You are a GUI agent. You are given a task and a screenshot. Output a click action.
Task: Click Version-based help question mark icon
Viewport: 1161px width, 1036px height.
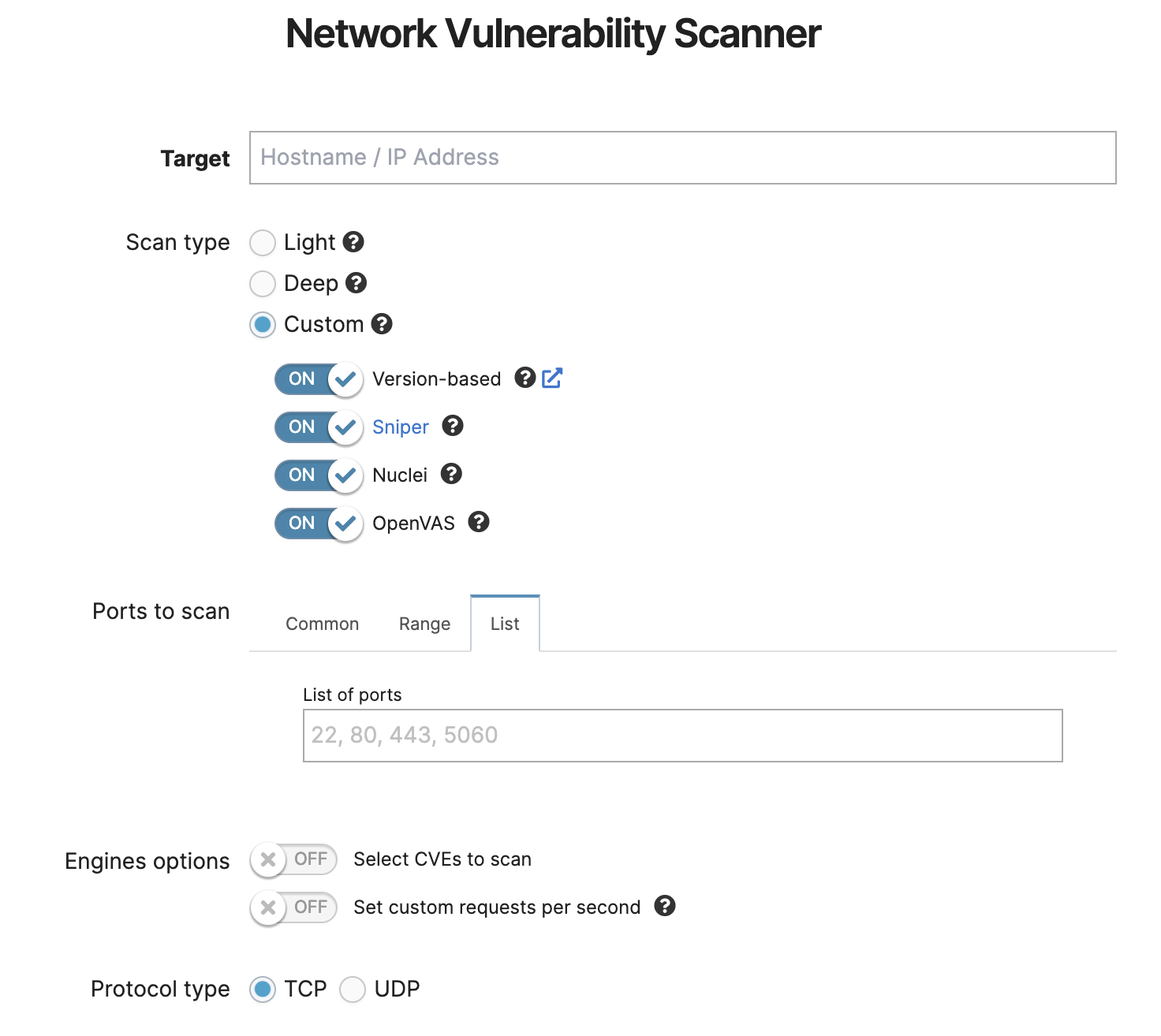(525, 378)
